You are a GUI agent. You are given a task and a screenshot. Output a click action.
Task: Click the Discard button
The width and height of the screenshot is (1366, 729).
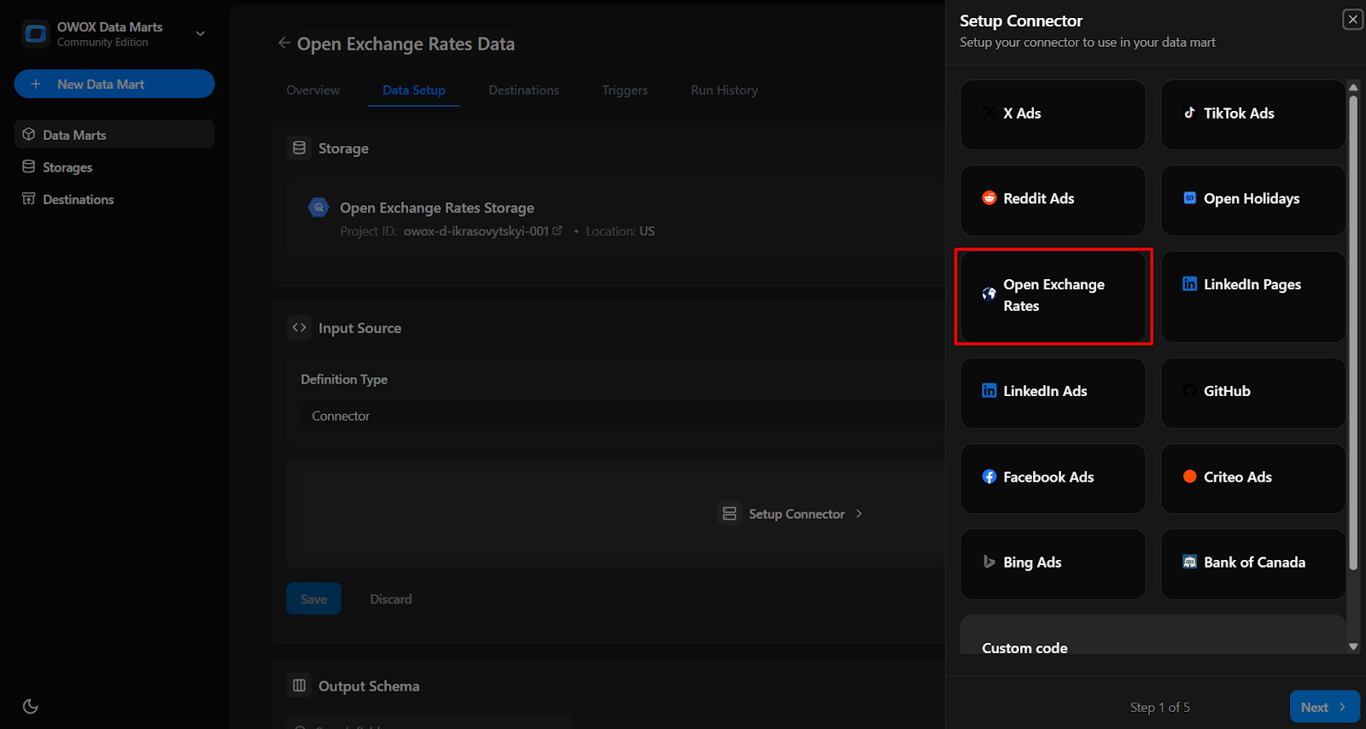pyautogui.click(x=391, y=599)
